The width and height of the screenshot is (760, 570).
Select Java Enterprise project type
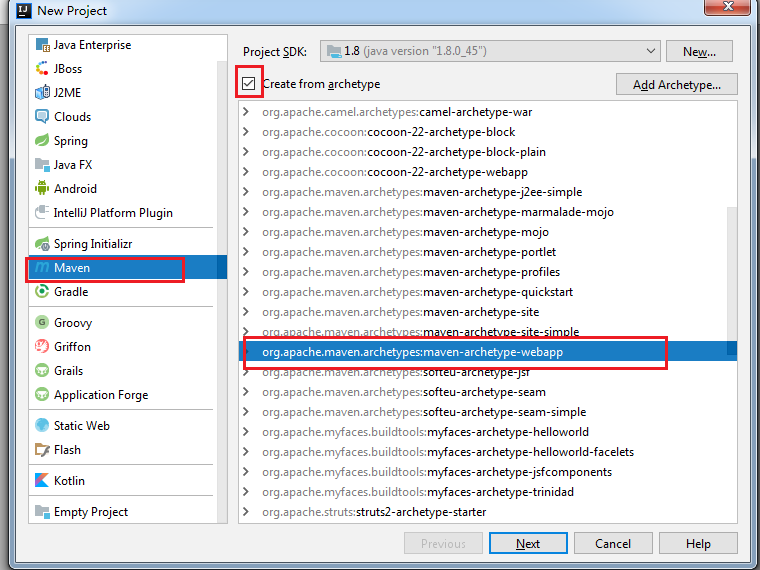(x=123, y=45)
